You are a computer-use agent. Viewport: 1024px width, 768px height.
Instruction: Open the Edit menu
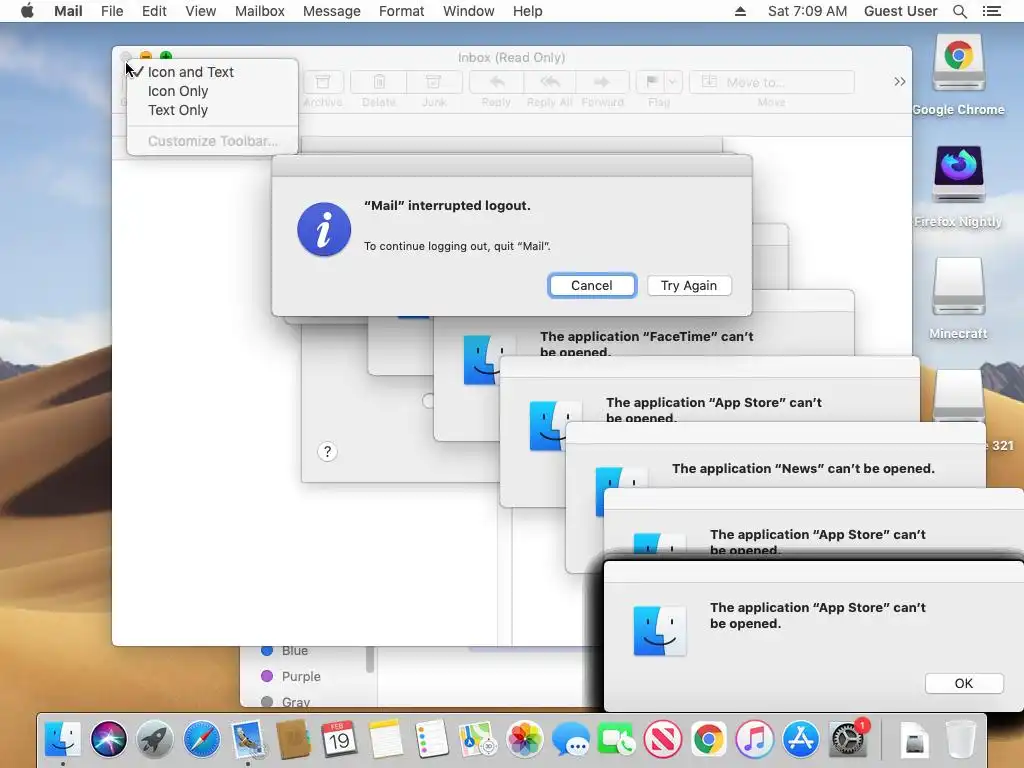pyautogui.click(x=154, y=11)
